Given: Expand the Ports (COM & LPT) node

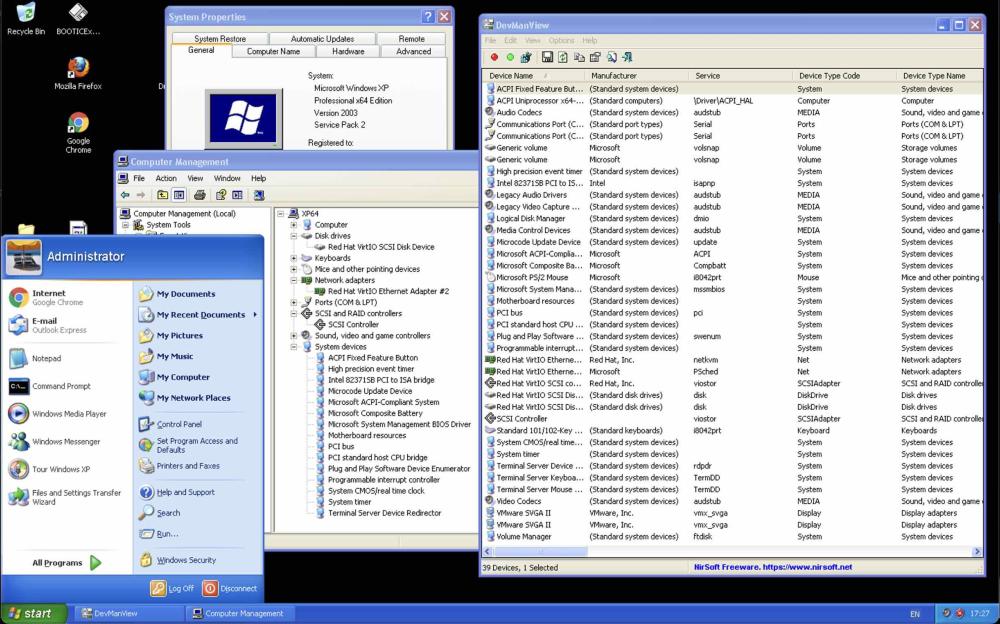Looking at the screenshot, I should 293,302.
